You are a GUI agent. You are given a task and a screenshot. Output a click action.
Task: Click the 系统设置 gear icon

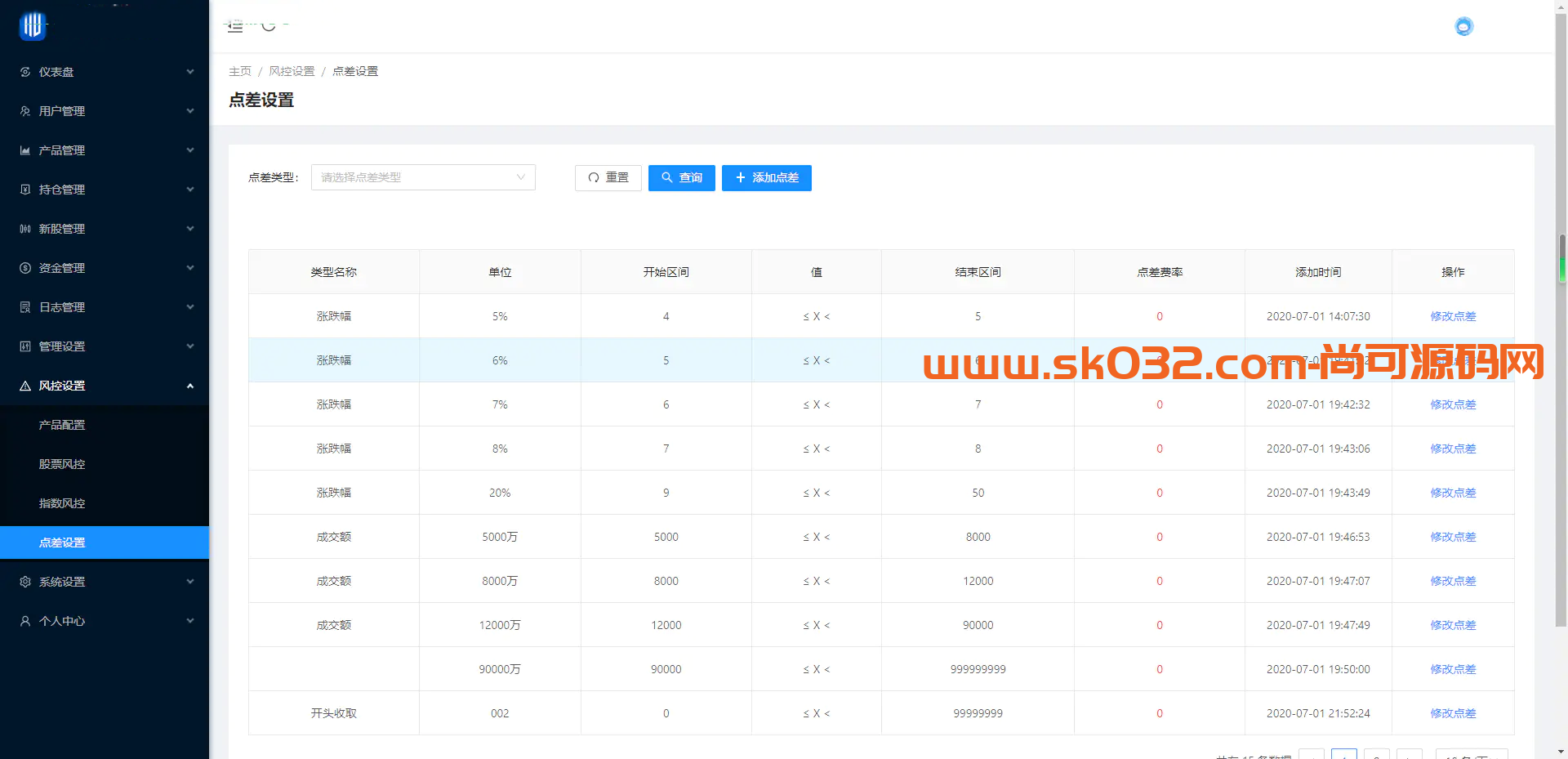click(x=25, y=582)
